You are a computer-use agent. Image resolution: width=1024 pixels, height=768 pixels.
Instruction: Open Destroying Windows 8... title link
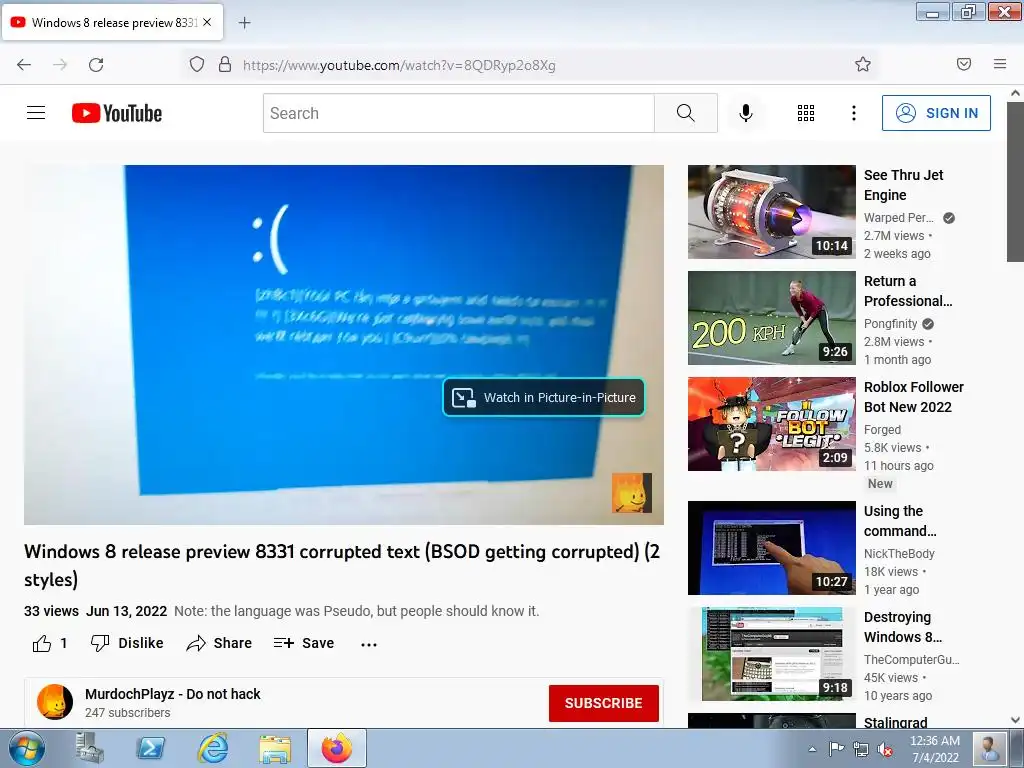coord(903,627)
